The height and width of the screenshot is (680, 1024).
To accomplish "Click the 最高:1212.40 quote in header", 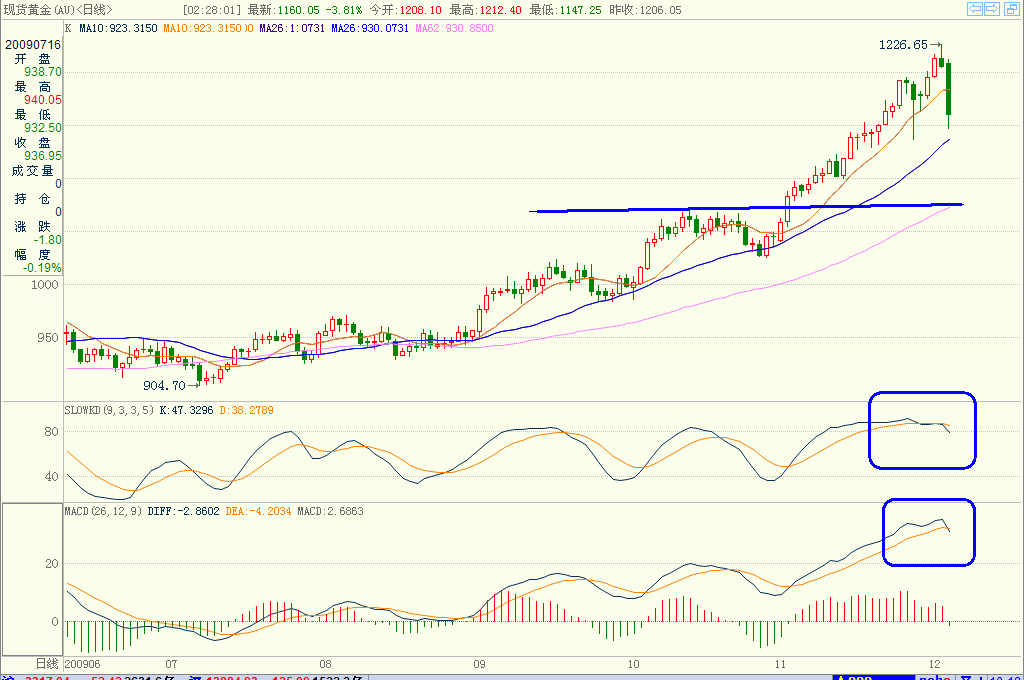I will 486,10.
